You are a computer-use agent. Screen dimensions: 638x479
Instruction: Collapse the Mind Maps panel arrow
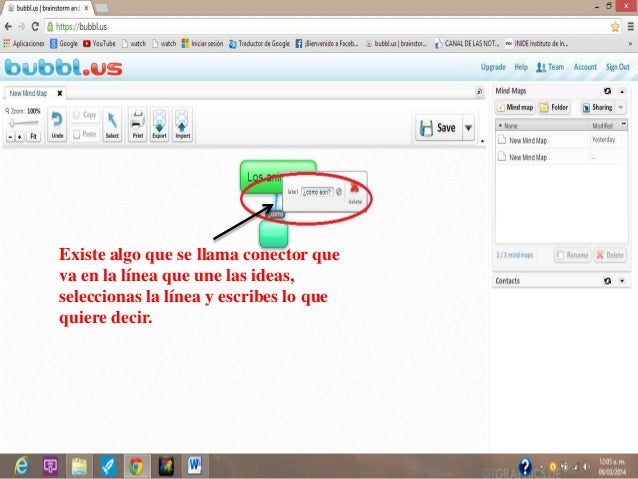pyautogui.click(x=622, y=92)
